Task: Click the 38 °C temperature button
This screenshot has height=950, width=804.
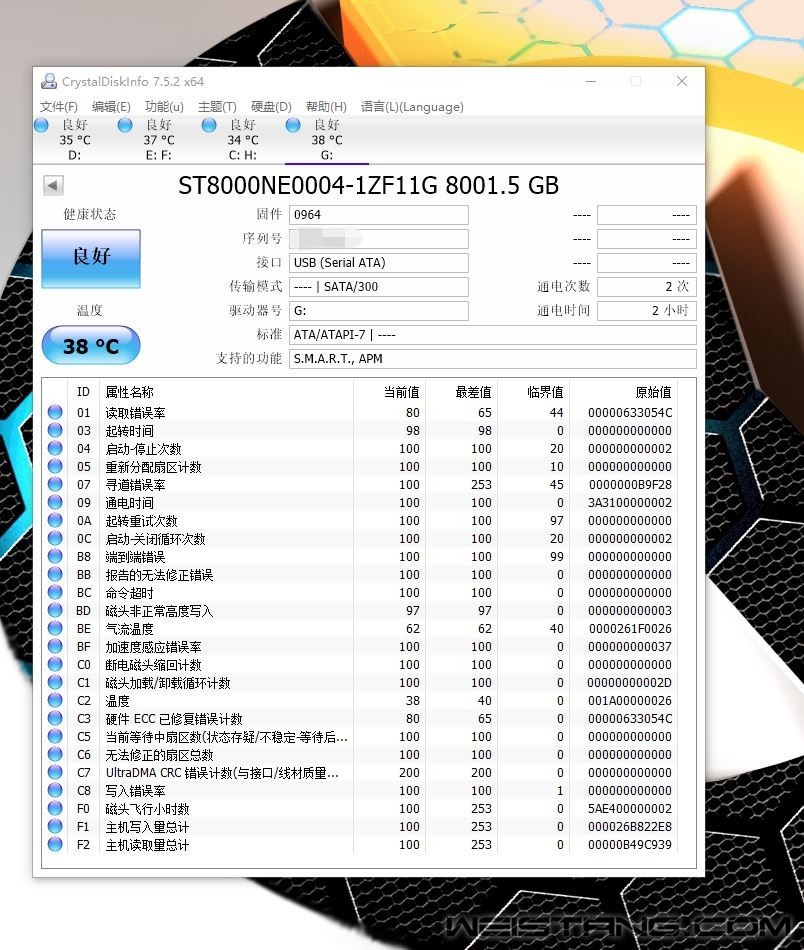Action: pyautogui.click(x=91, y=345)
